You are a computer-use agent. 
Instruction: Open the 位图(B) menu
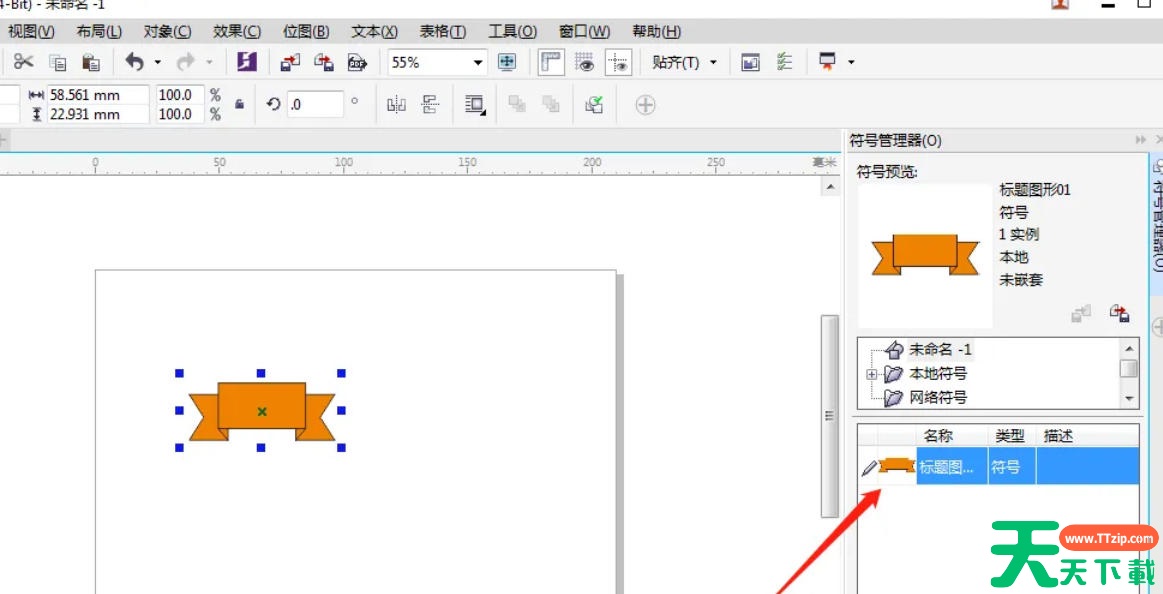point(306,32)
